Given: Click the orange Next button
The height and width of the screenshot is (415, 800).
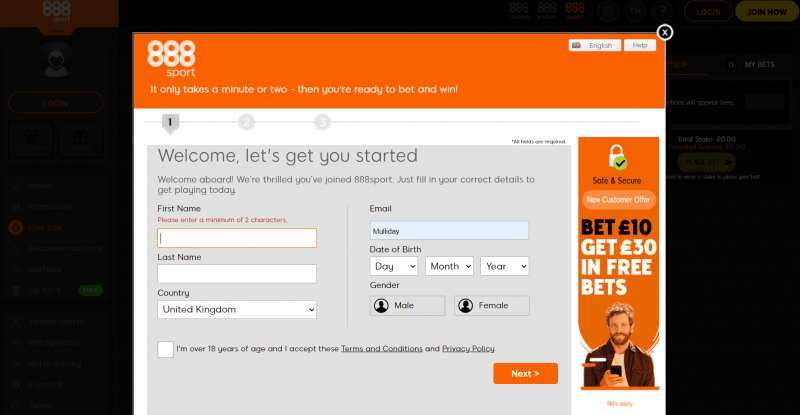Looking at the screenshot, I should [x=526, y=374].
